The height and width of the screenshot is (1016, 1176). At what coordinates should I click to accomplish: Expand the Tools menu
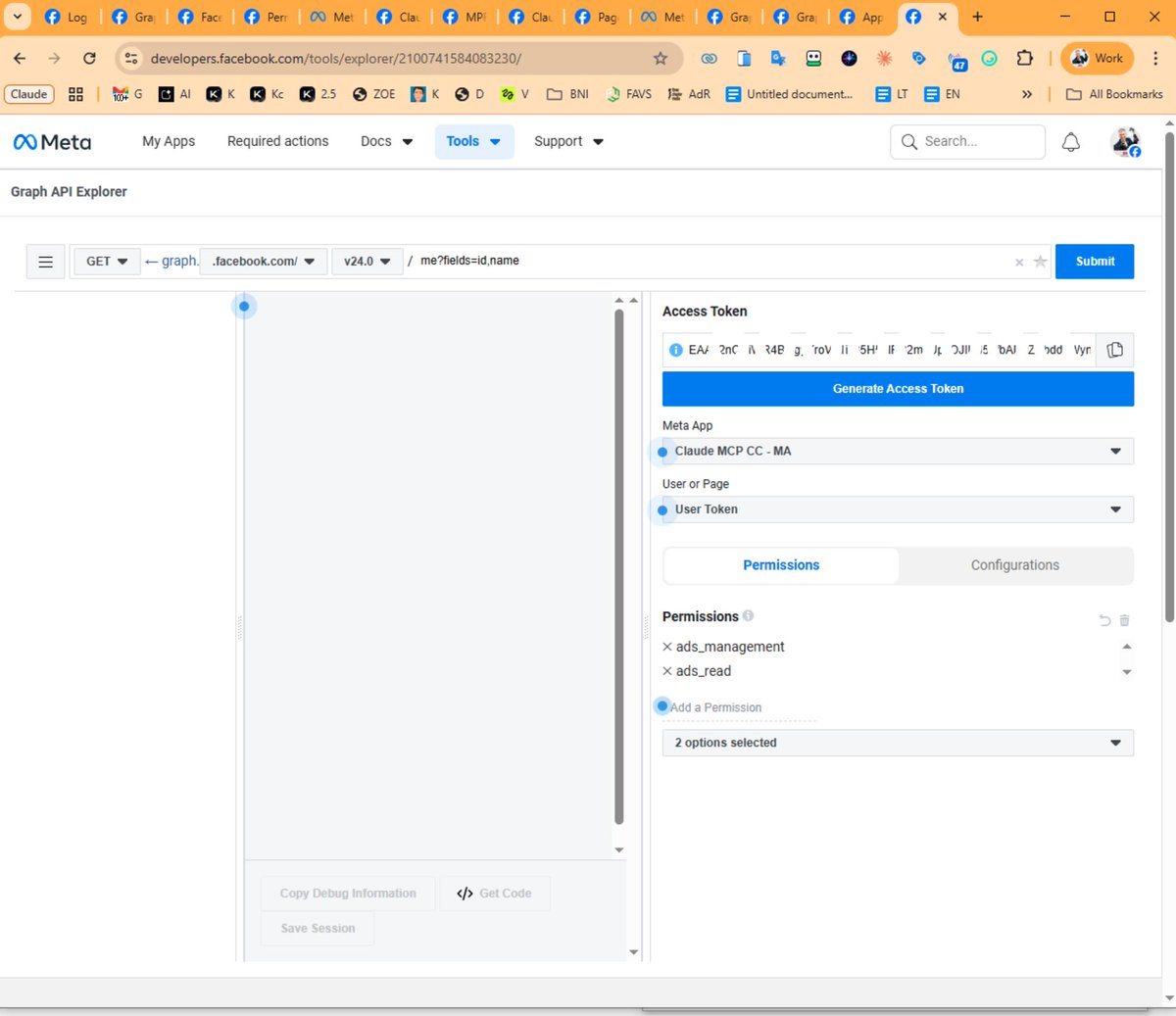point(474,141)
